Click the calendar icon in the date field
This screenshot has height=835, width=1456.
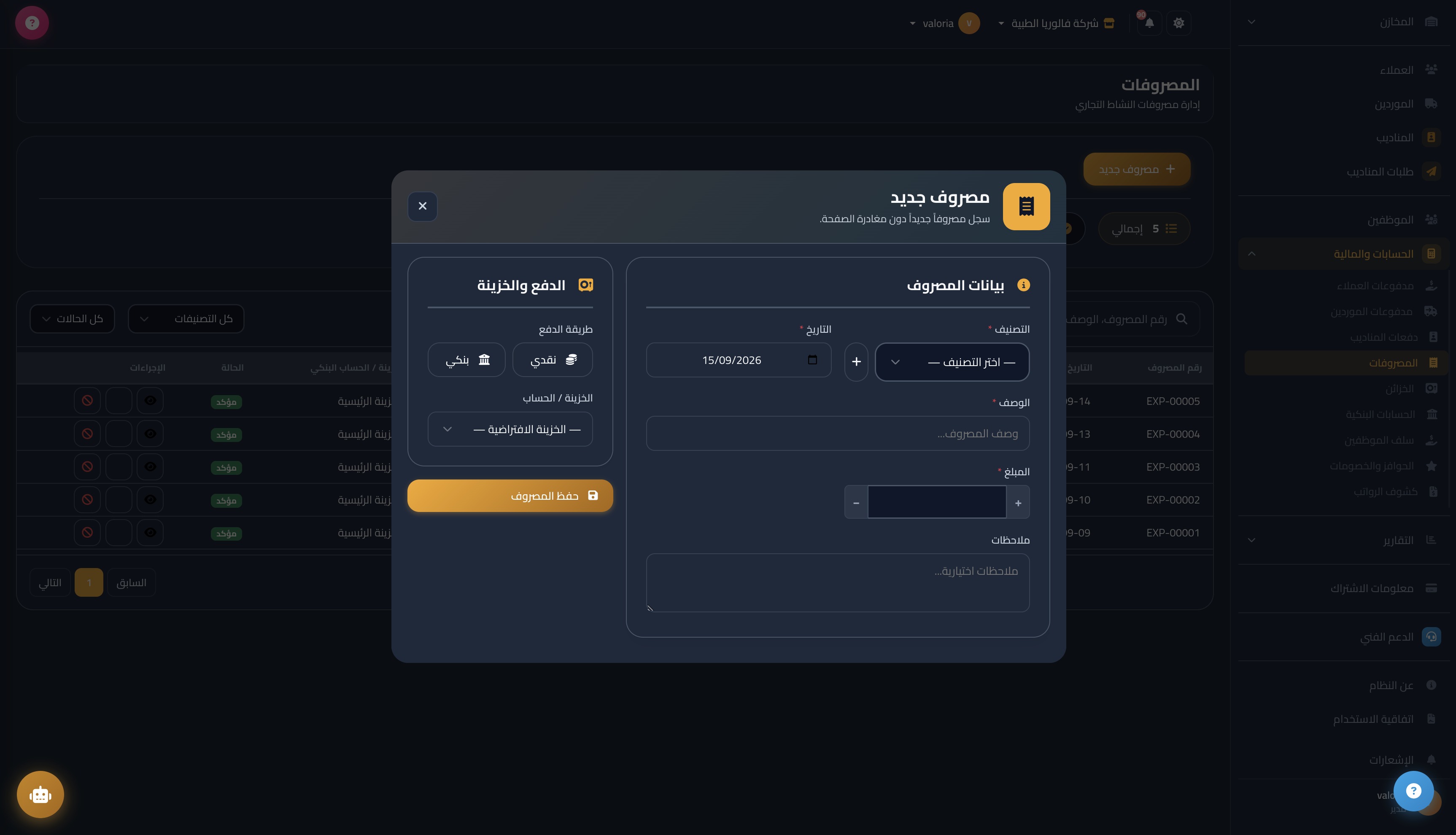pyautogui.click(x=812, y=360)
